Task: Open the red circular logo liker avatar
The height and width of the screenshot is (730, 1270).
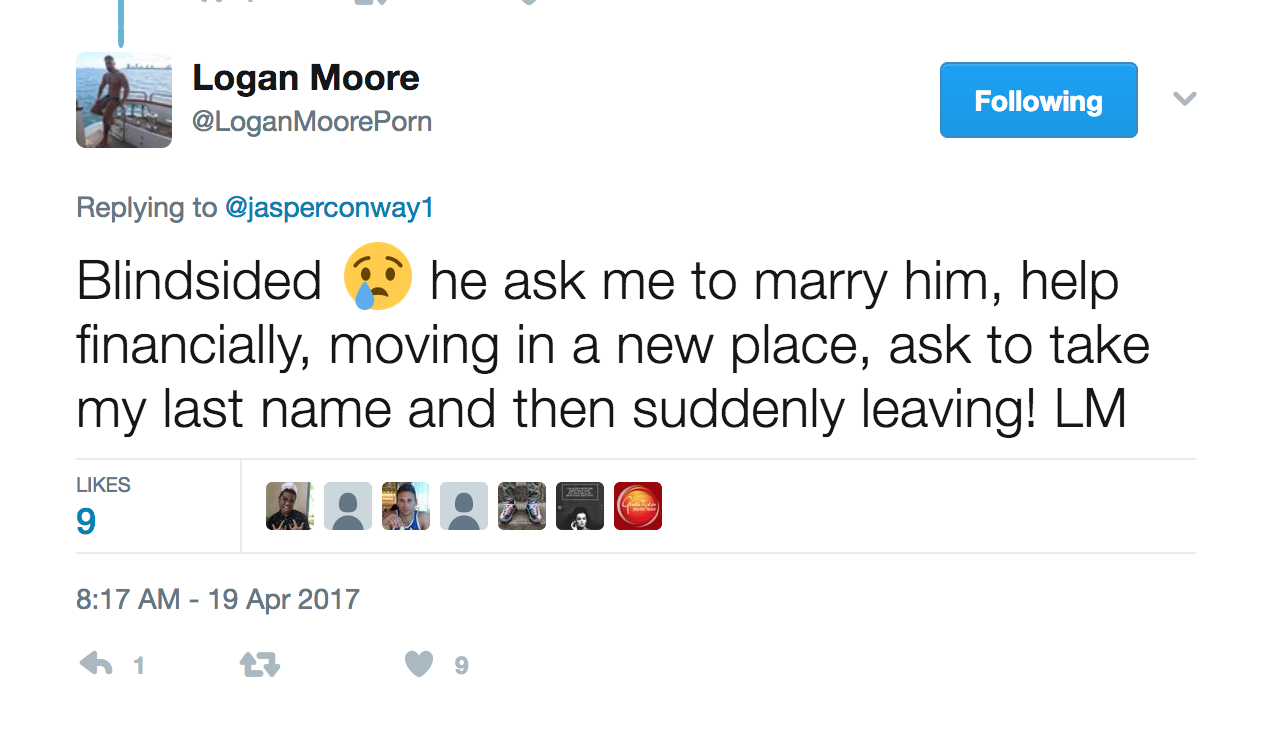Action: [x=638, y=506]
